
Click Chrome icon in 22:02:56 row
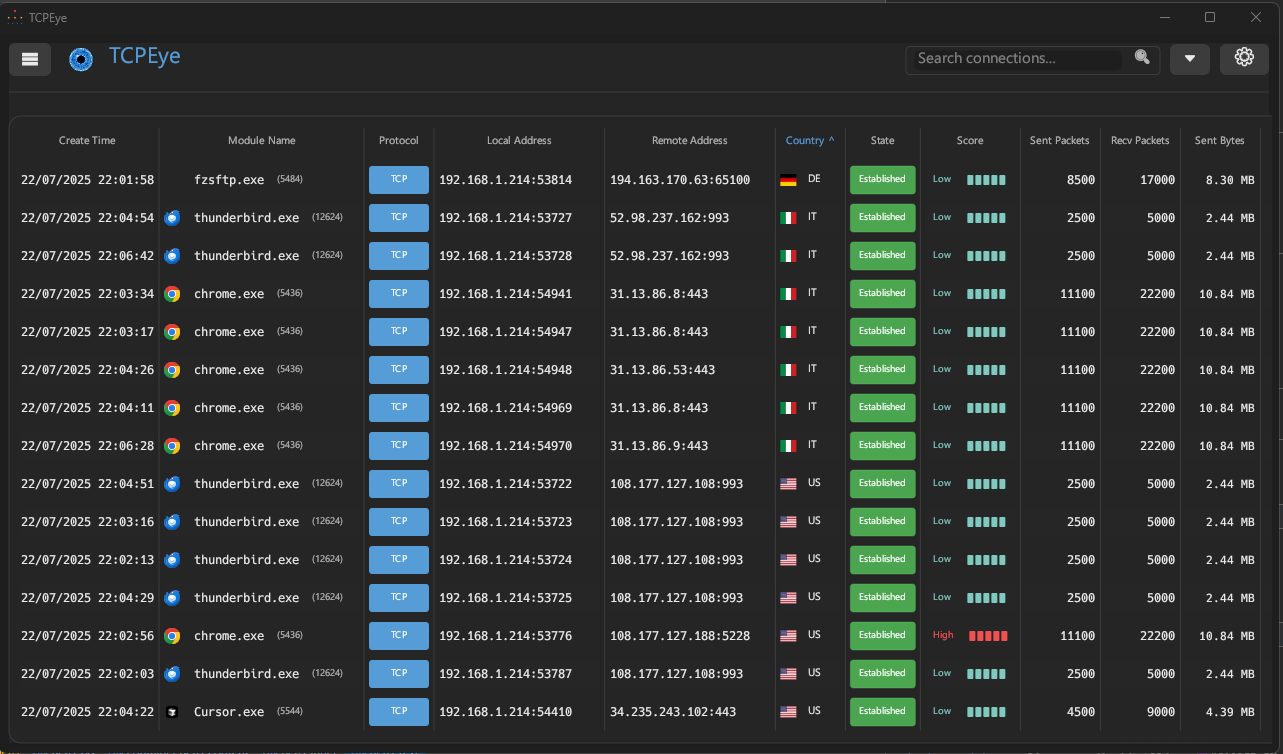point(172,636)
